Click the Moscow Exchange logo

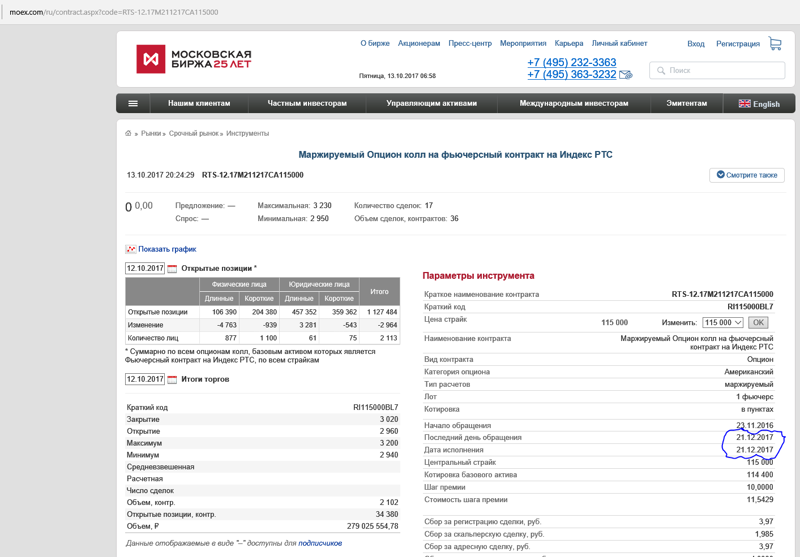(194, 59)
